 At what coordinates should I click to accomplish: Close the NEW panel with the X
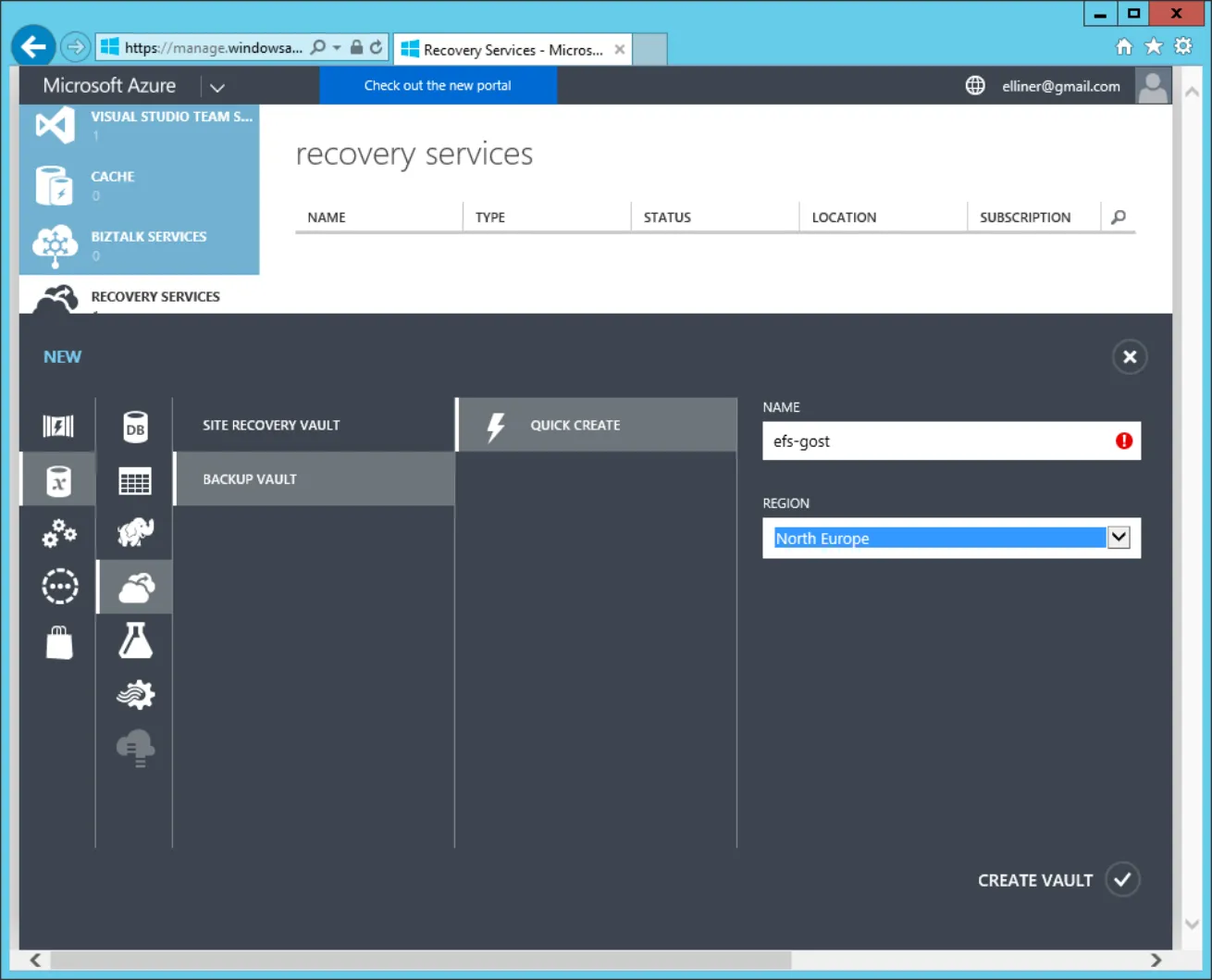(x=1130, y=357)
